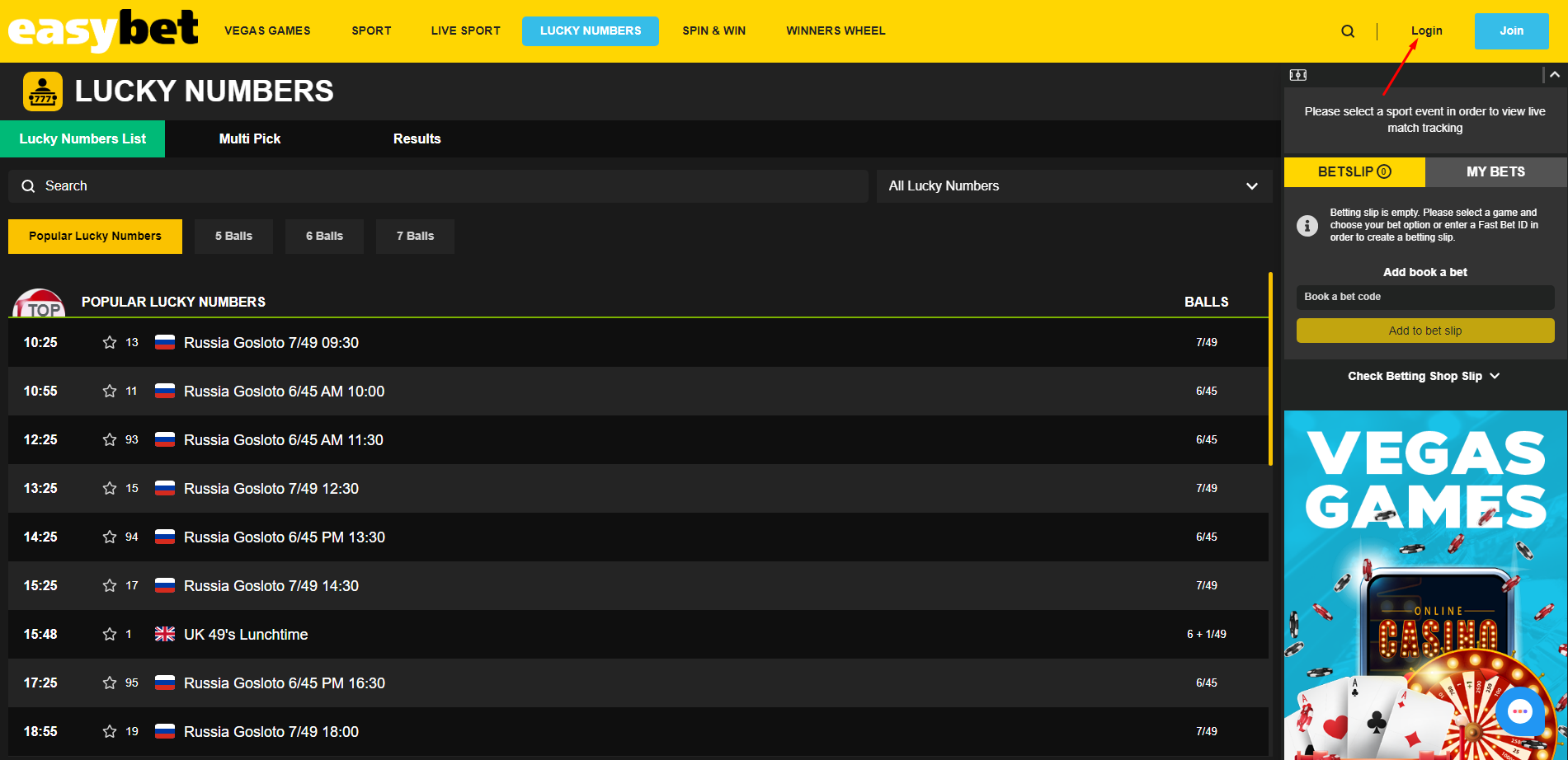Open All Lucky Numbers dropdown

[x=1074, y=186]
